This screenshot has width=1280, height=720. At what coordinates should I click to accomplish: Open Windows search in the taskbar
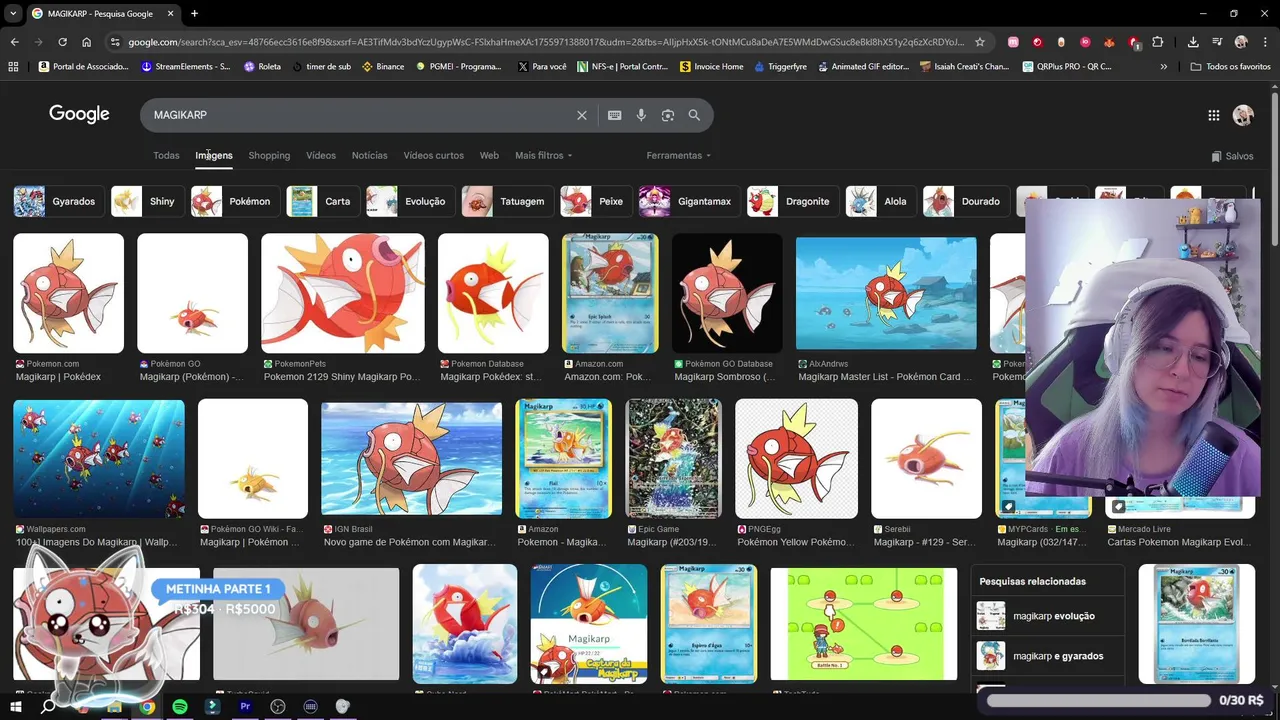48,706
